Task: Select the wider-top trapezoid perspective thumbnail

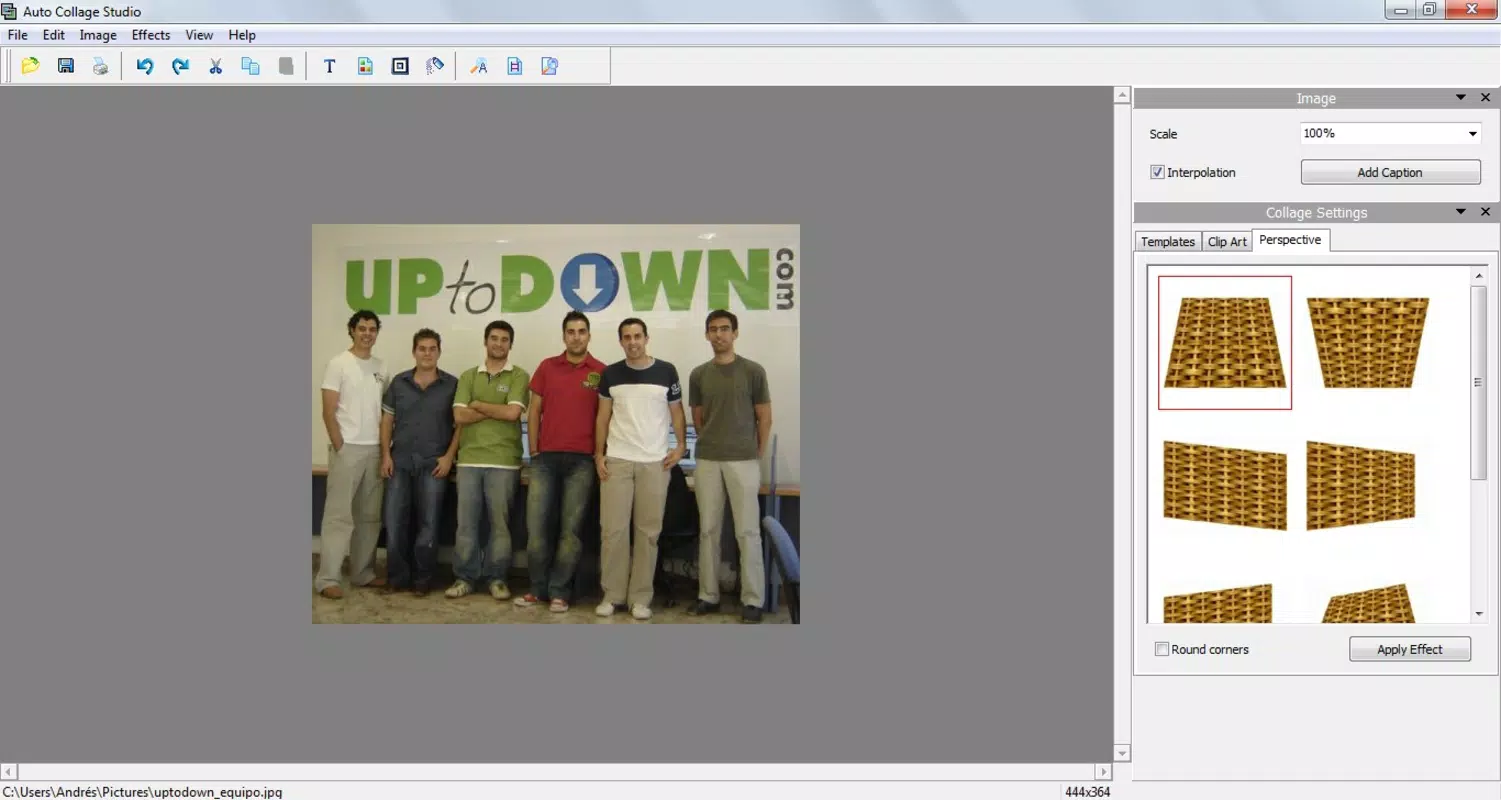Action: tap(1367, 343)
